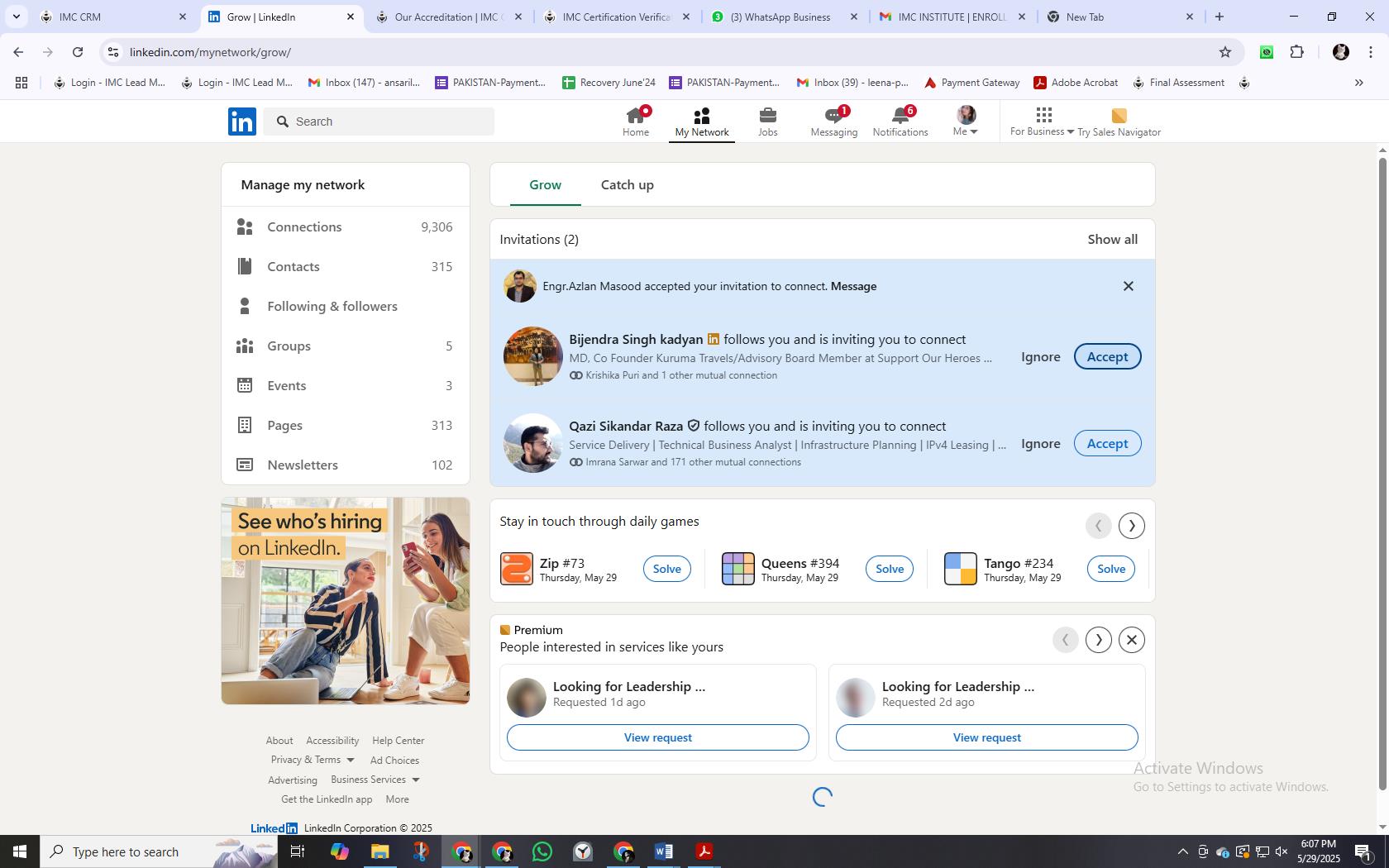View request from 2d ago
1389x868 pixels.
click(x=986, y=737)
